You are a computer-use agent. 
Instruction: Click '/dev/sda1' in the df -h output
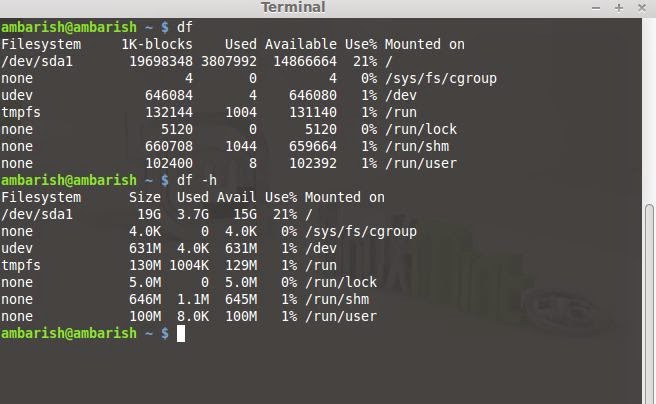click(x=37, y=215)
